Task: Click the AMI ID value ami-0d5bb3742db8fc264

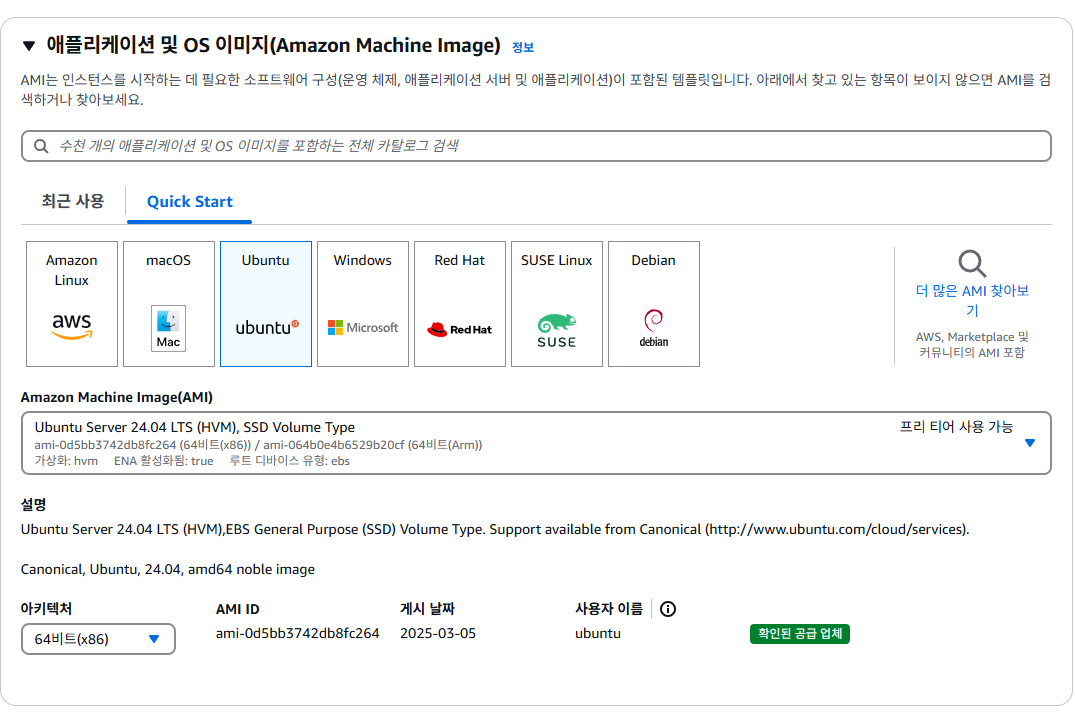Action: 298,633
